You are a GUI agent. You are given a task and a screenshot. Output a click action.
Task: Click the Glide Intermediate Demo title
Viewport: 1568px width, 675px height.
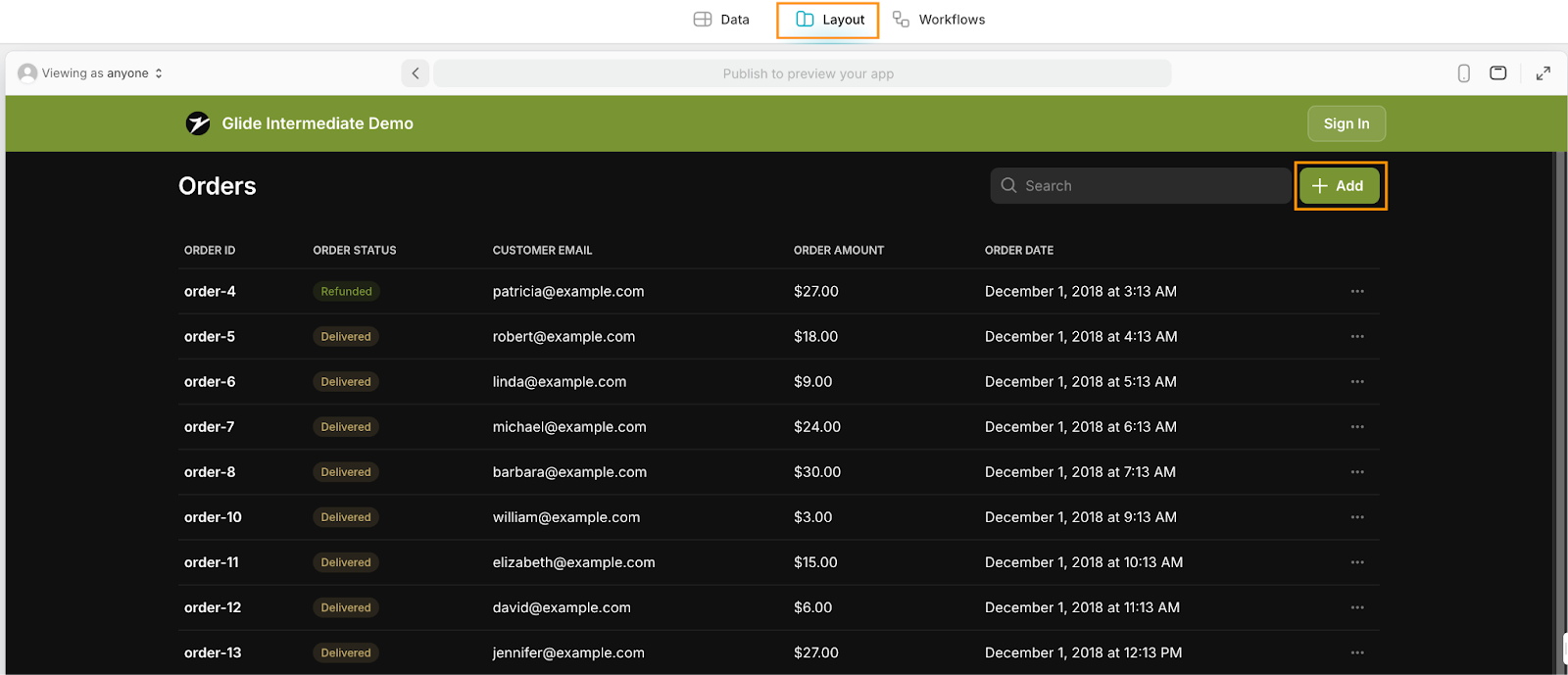point(318,123)
